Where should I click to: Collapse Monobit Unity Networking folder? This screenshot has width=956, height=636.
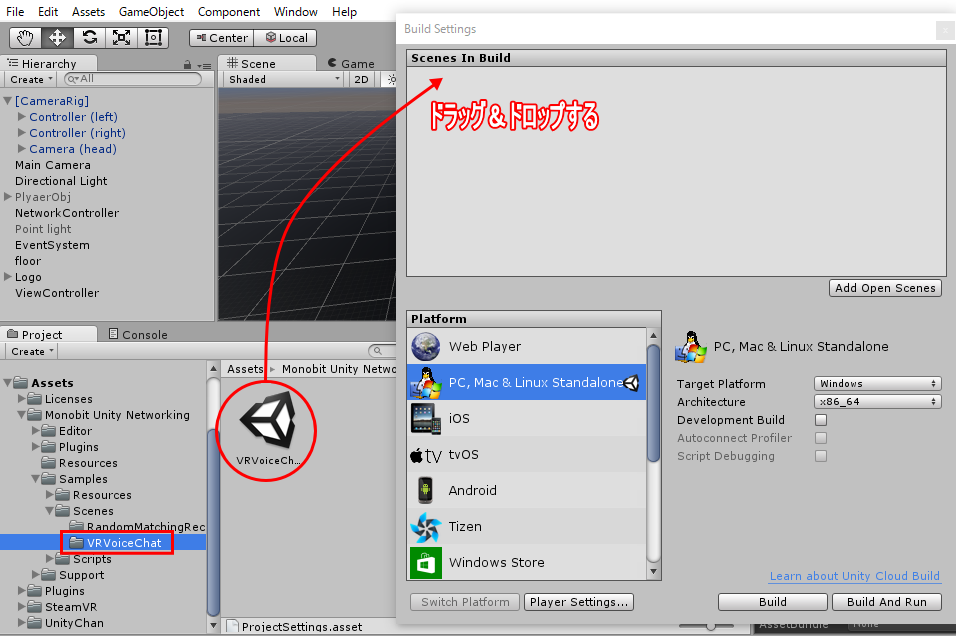pos(21,415)
